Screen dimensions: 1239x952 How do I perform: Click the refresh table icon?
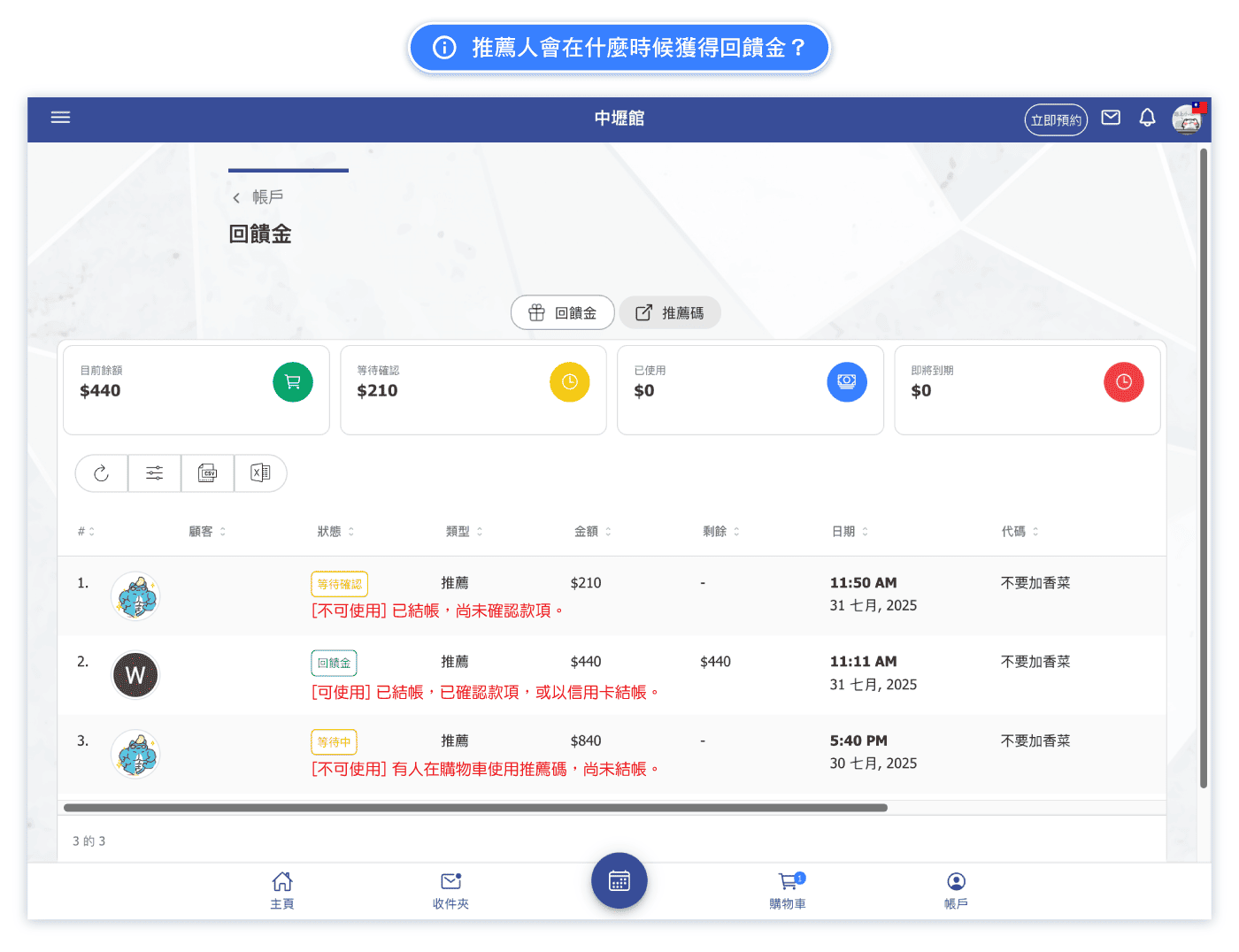[102, 473]
